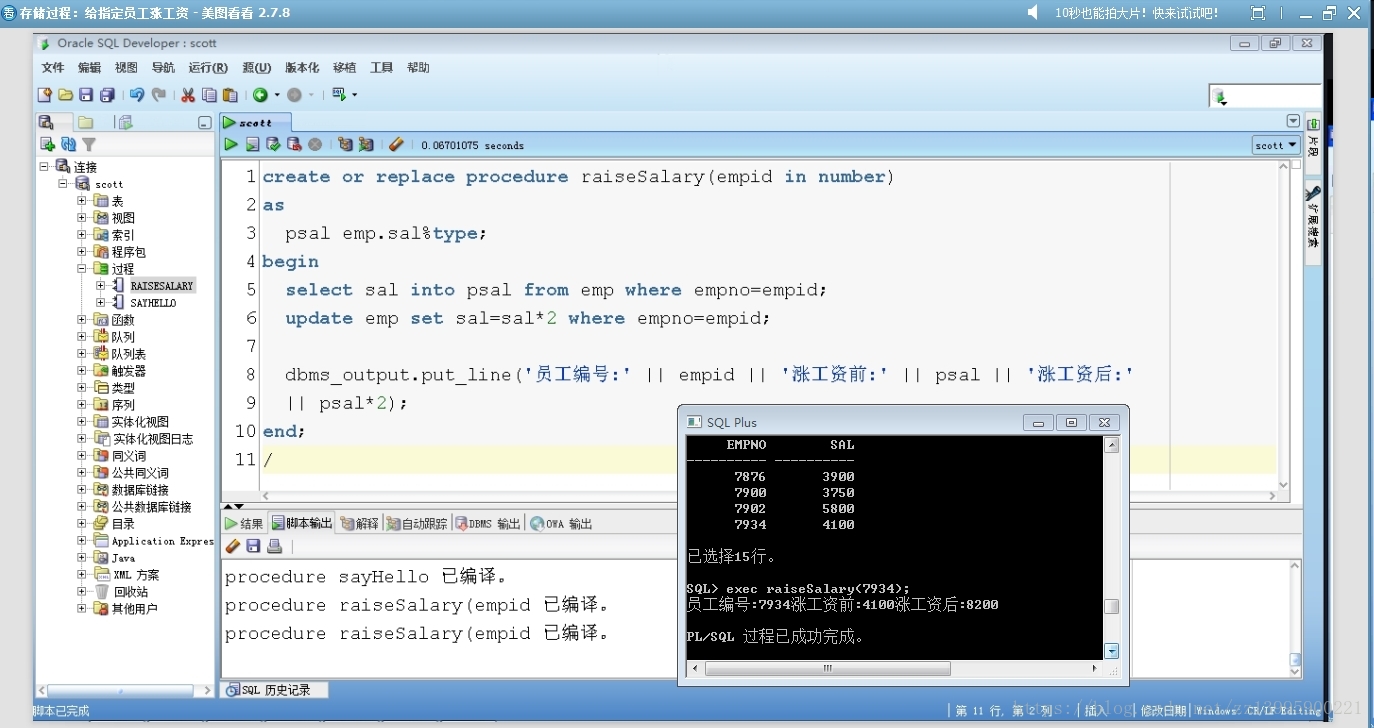Collapse the scott connection node
The image size is (1374, 728).
pos(63,184)
